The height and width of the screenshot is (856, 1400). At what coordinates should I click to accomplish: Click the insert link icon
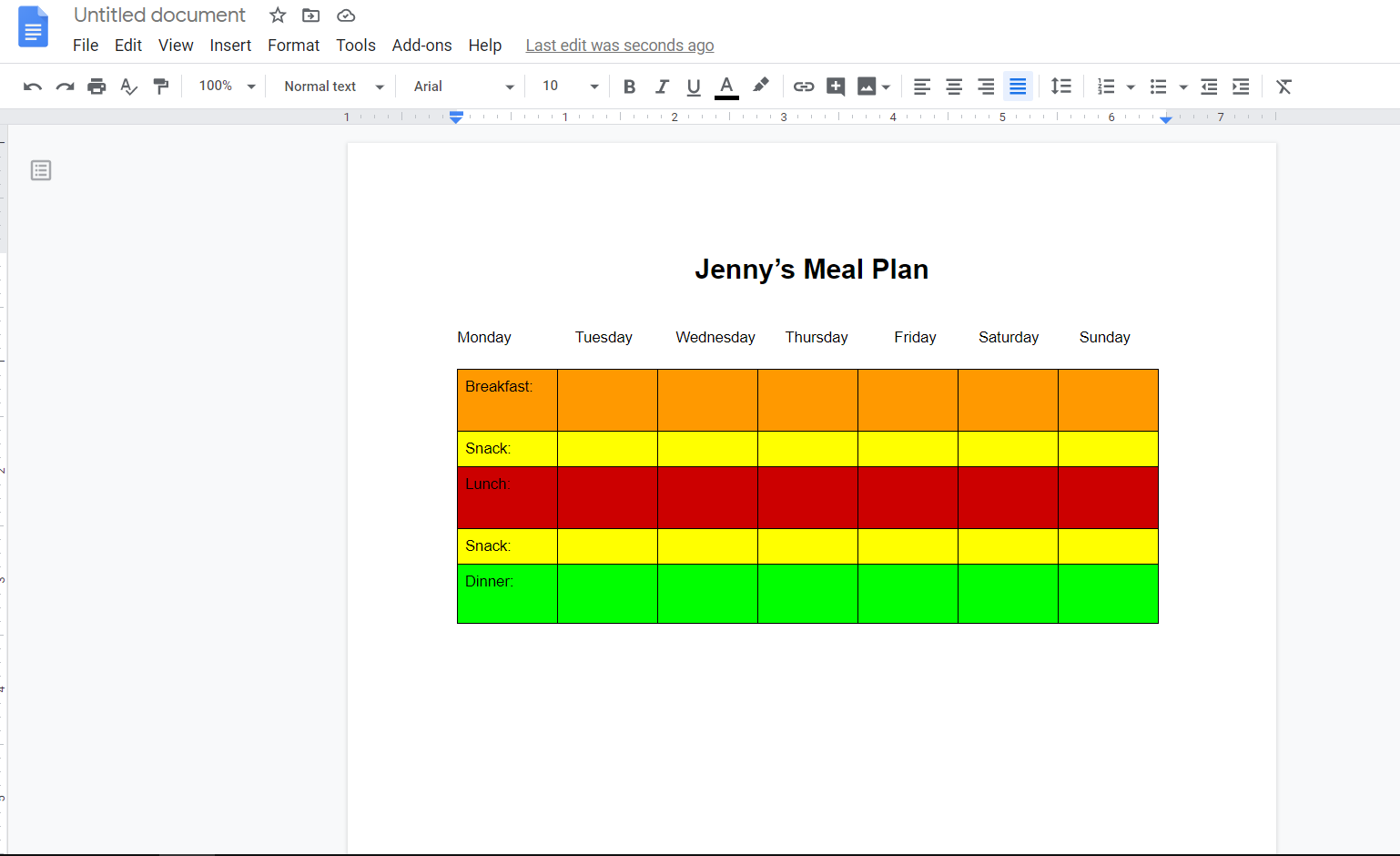click(803, 87)
